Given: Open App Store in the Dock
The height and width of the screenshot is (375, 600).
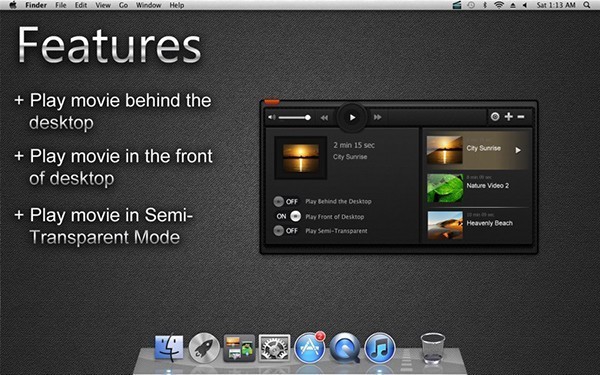Looking at the screenshot, I should pyautogui.click(x=309, y=347).
